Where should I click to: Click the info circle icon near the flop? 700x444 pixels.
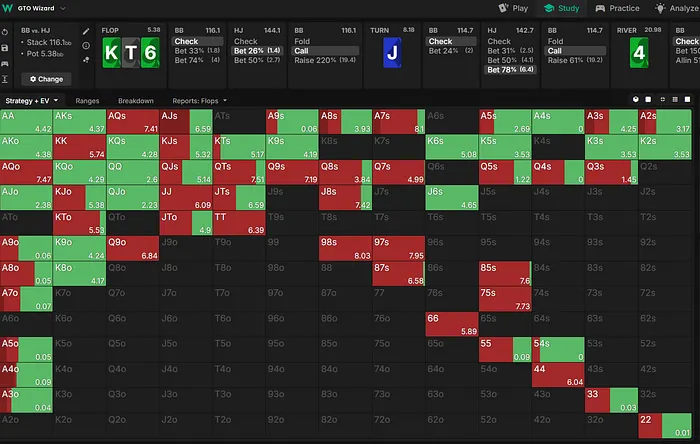tap(86, 46)
